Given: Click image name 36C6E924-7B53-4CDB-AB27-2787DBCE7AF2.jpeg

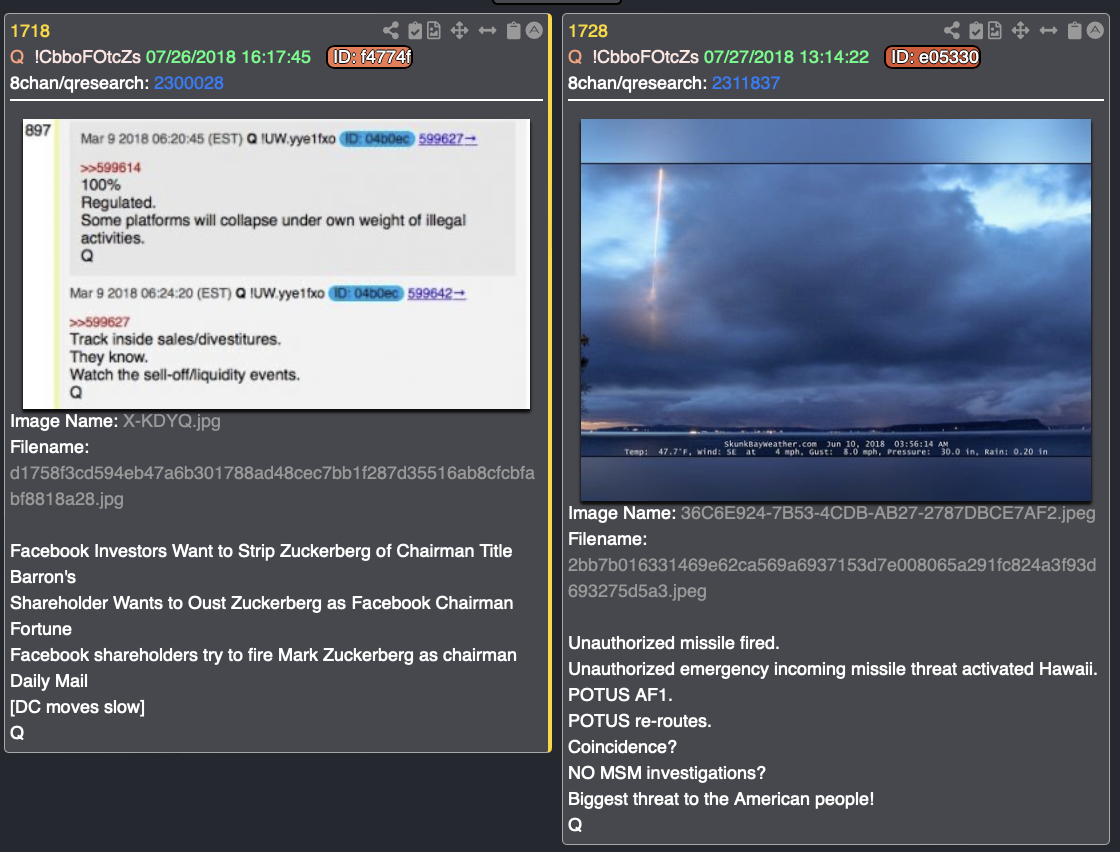Looking at the screenshot, I should tap(888, 513).
